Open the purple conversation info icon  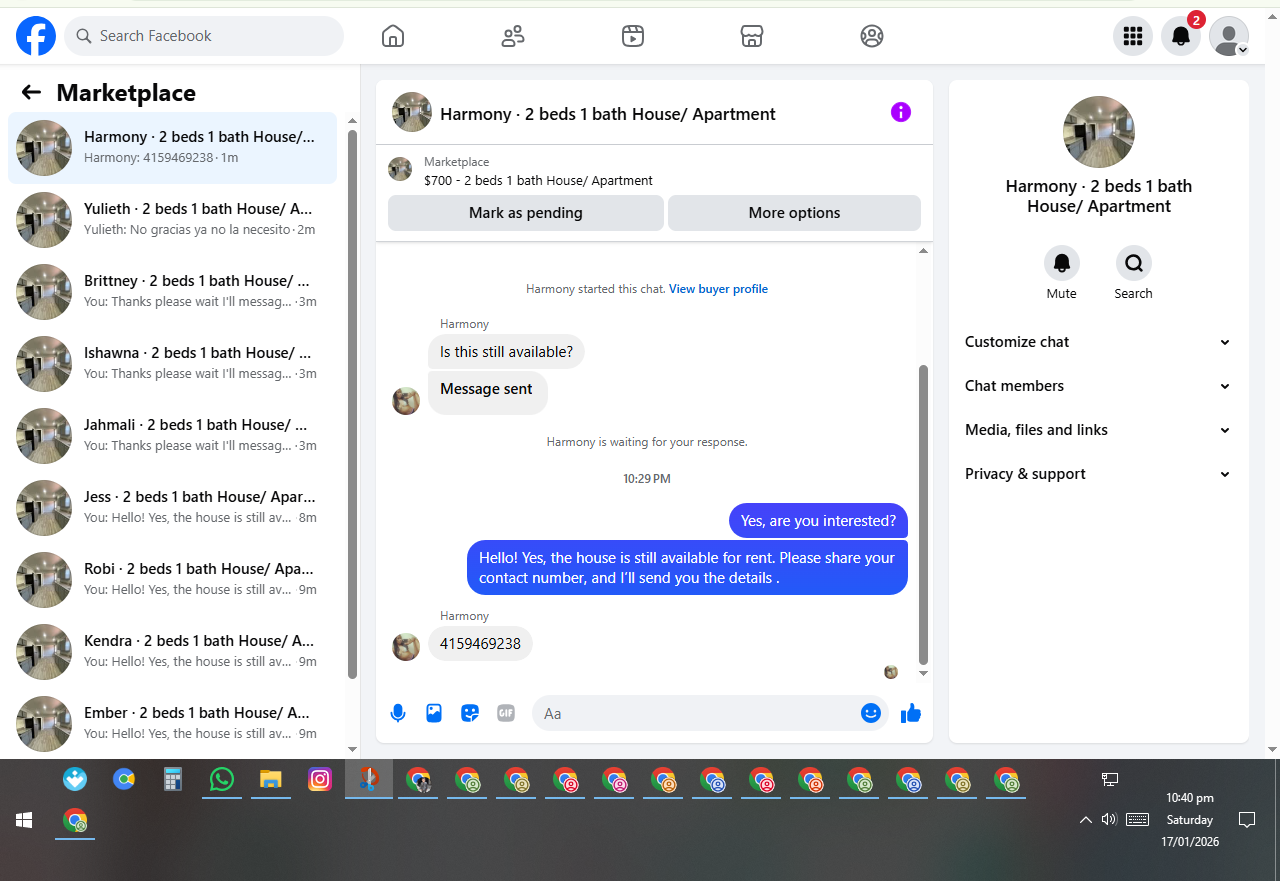pos(901,112)
